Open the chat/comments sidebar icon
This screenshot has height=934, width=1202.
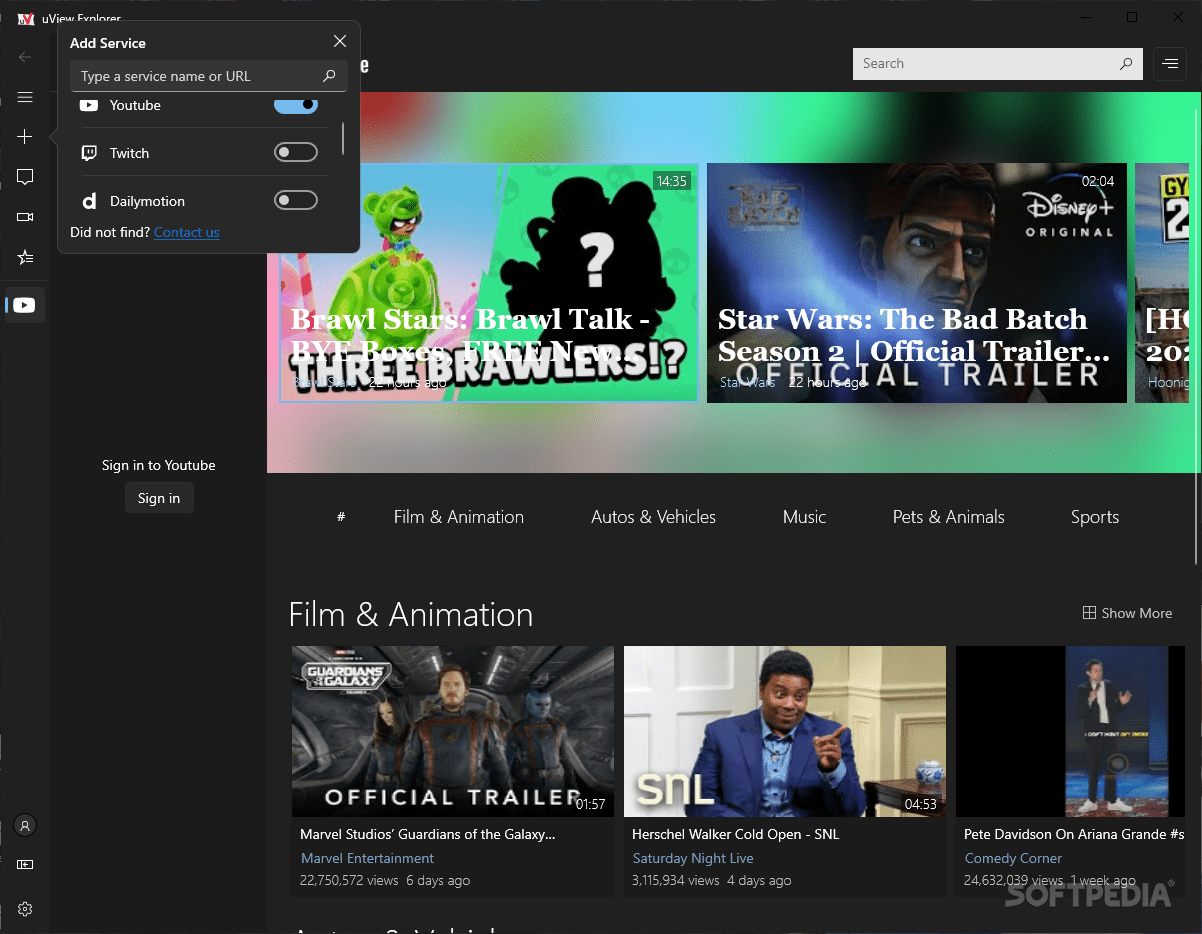(25, 177)
